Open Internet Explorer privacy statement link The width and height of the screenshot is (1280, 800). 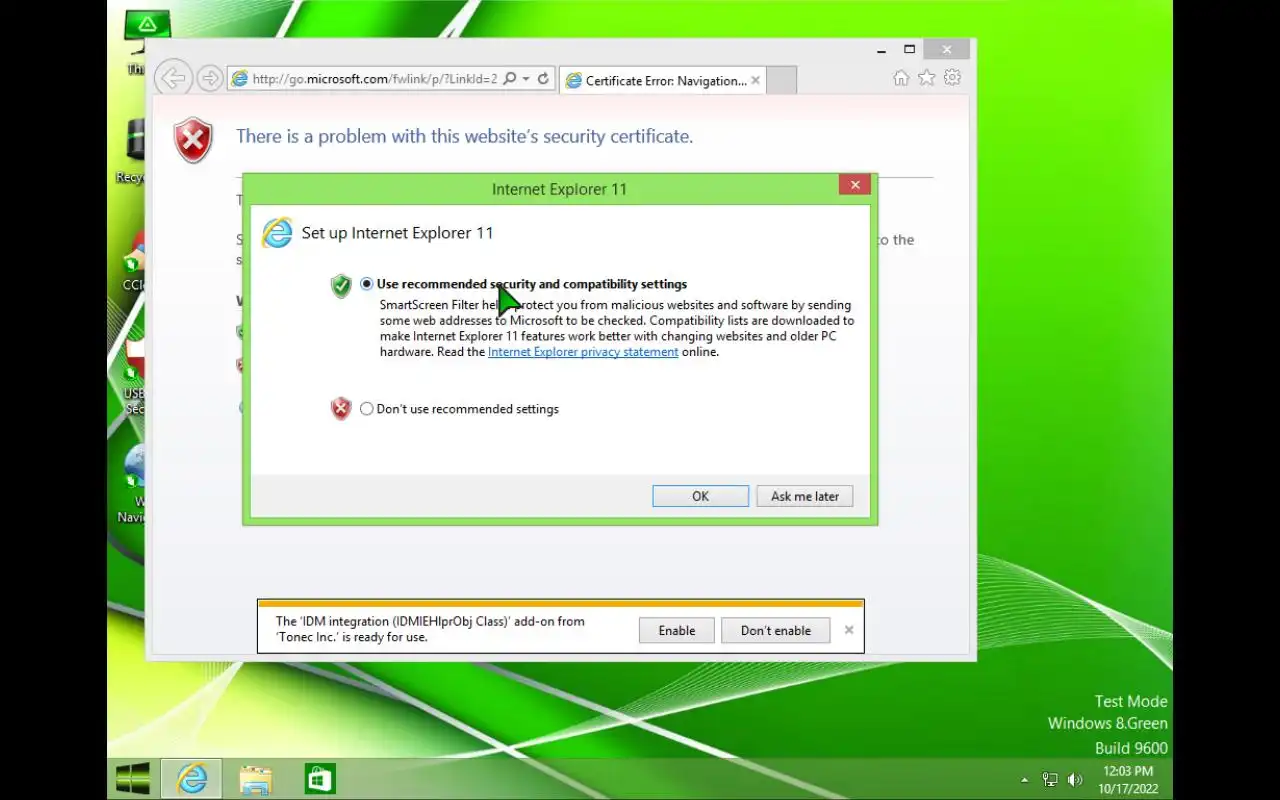(583, 352)
